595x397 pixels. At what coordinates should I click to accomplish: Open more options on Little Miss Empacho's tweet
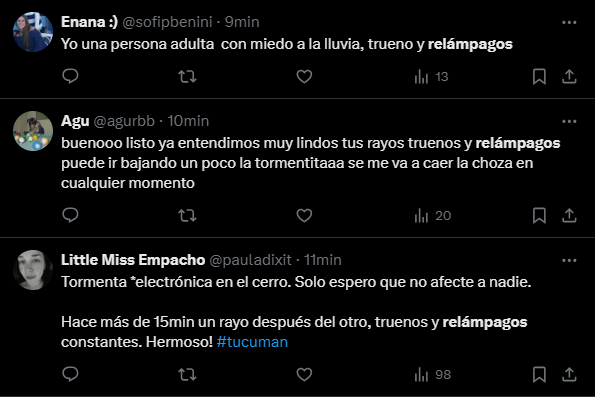pos(569,260)
